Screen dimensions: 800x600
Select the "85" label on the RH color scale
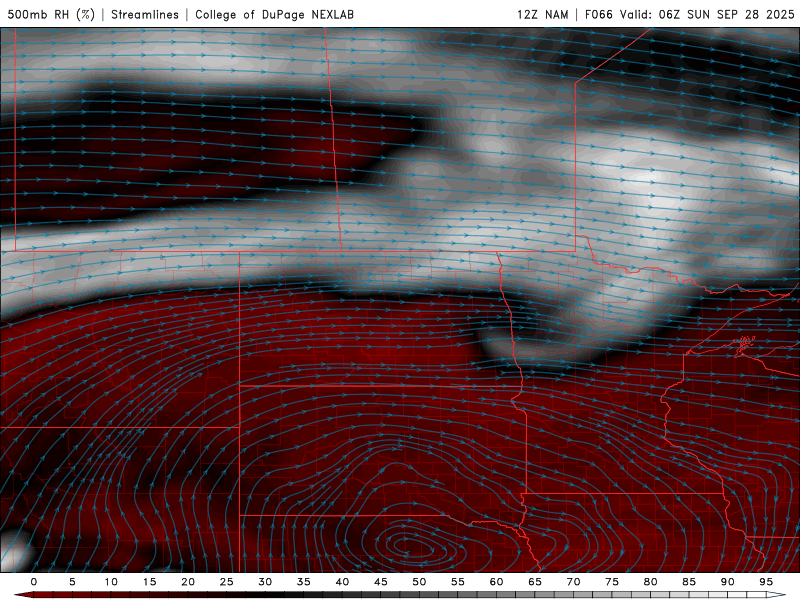coord(689,582)
